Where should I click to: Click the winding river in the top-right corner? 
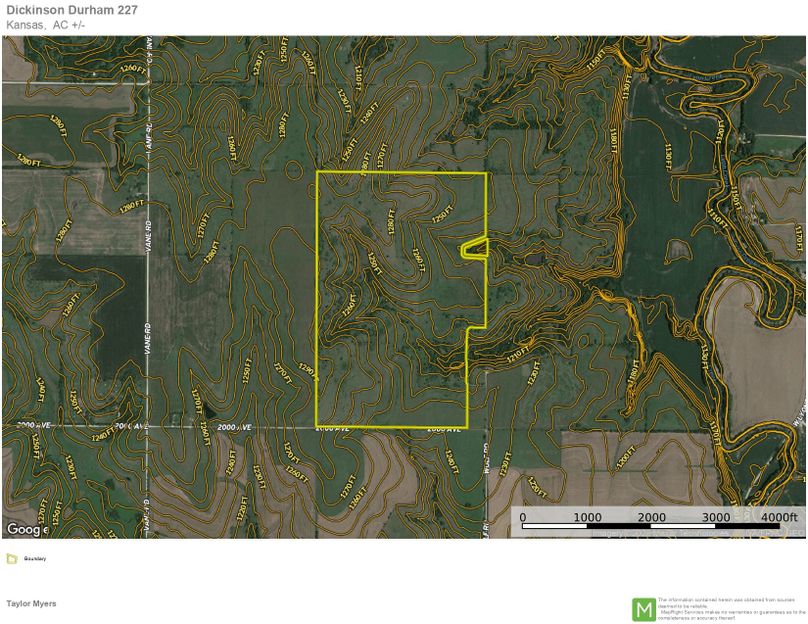click(720, 80)
